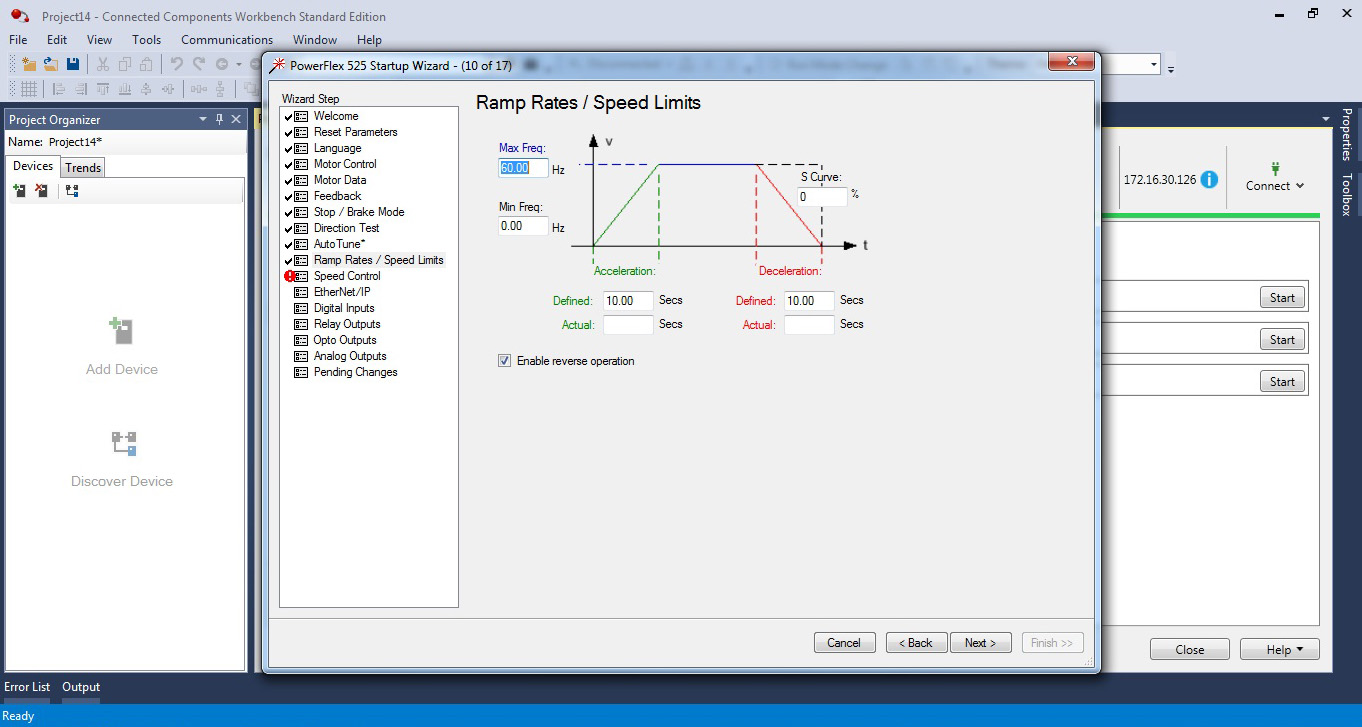Click the delete device icon with red X
The image size is (1362, 727).
(41, 190)
